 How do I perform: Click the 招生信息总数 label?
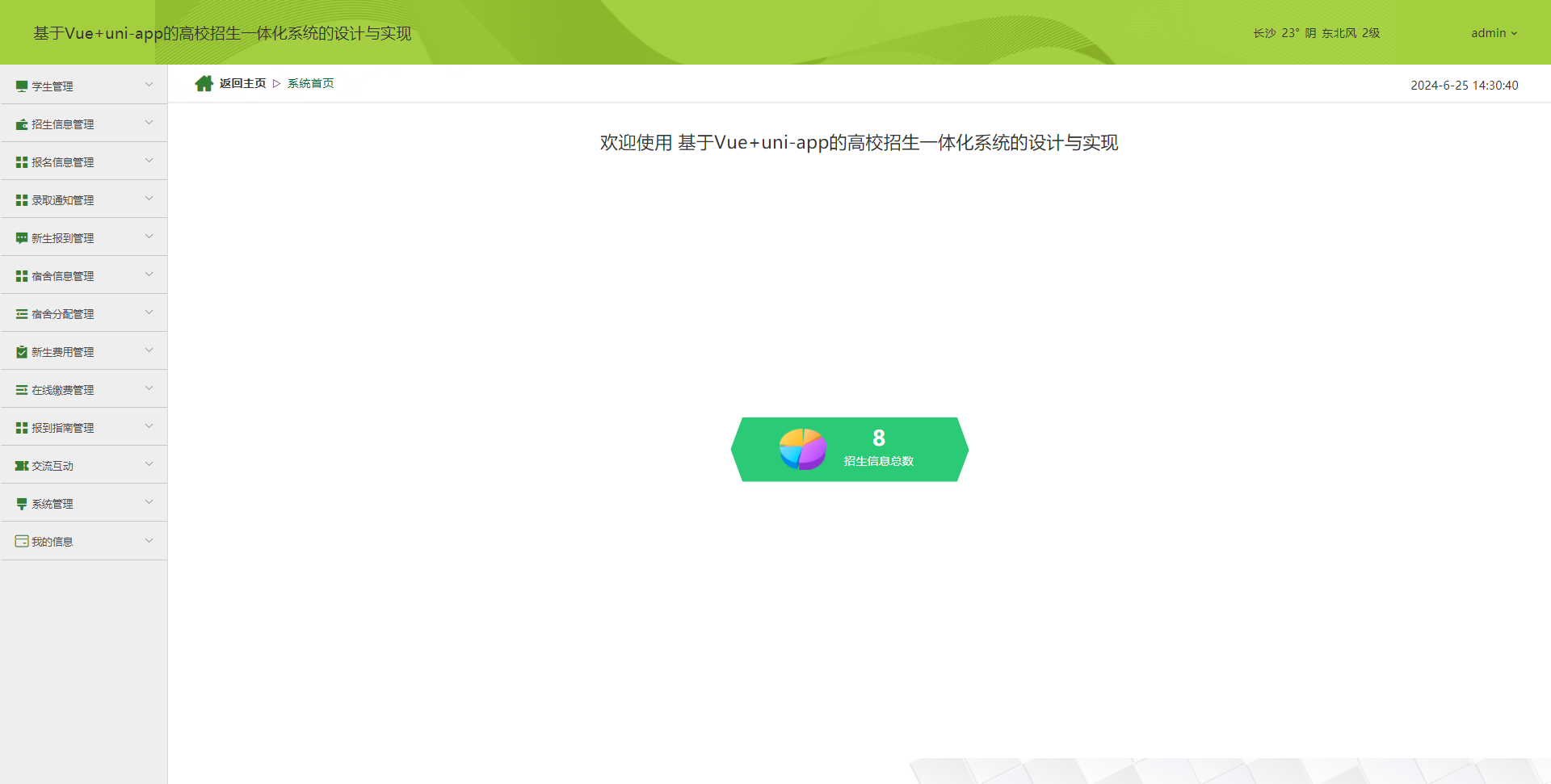879,461
